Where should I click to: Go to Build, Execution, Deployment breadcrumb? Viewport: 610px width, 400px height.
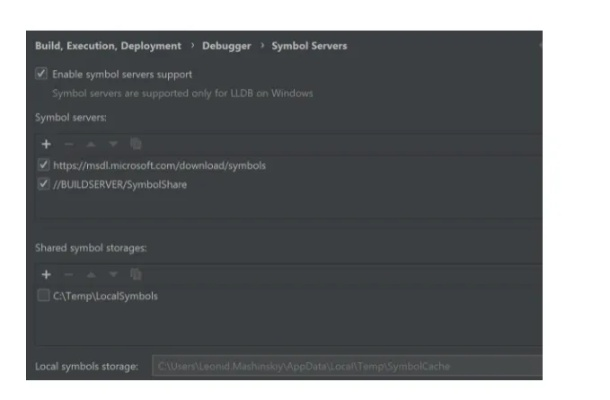108,46
